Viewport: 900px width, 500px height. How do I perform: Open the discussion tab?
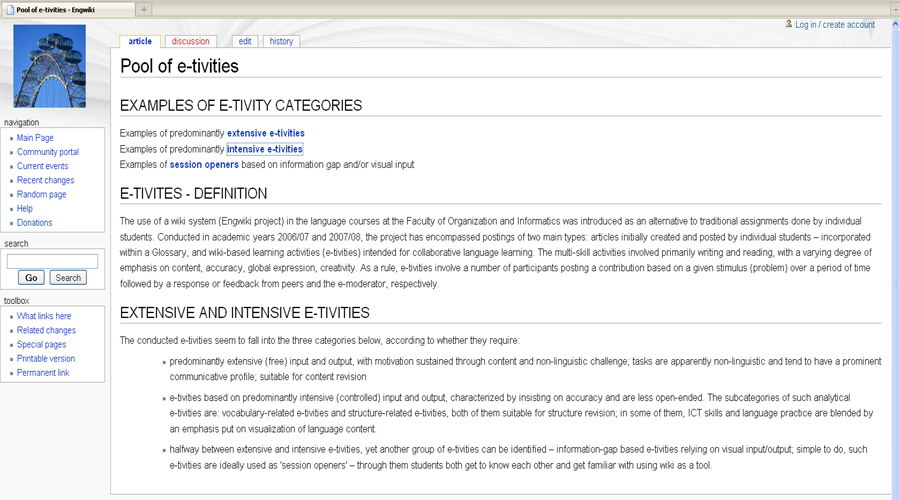(191, 41)
